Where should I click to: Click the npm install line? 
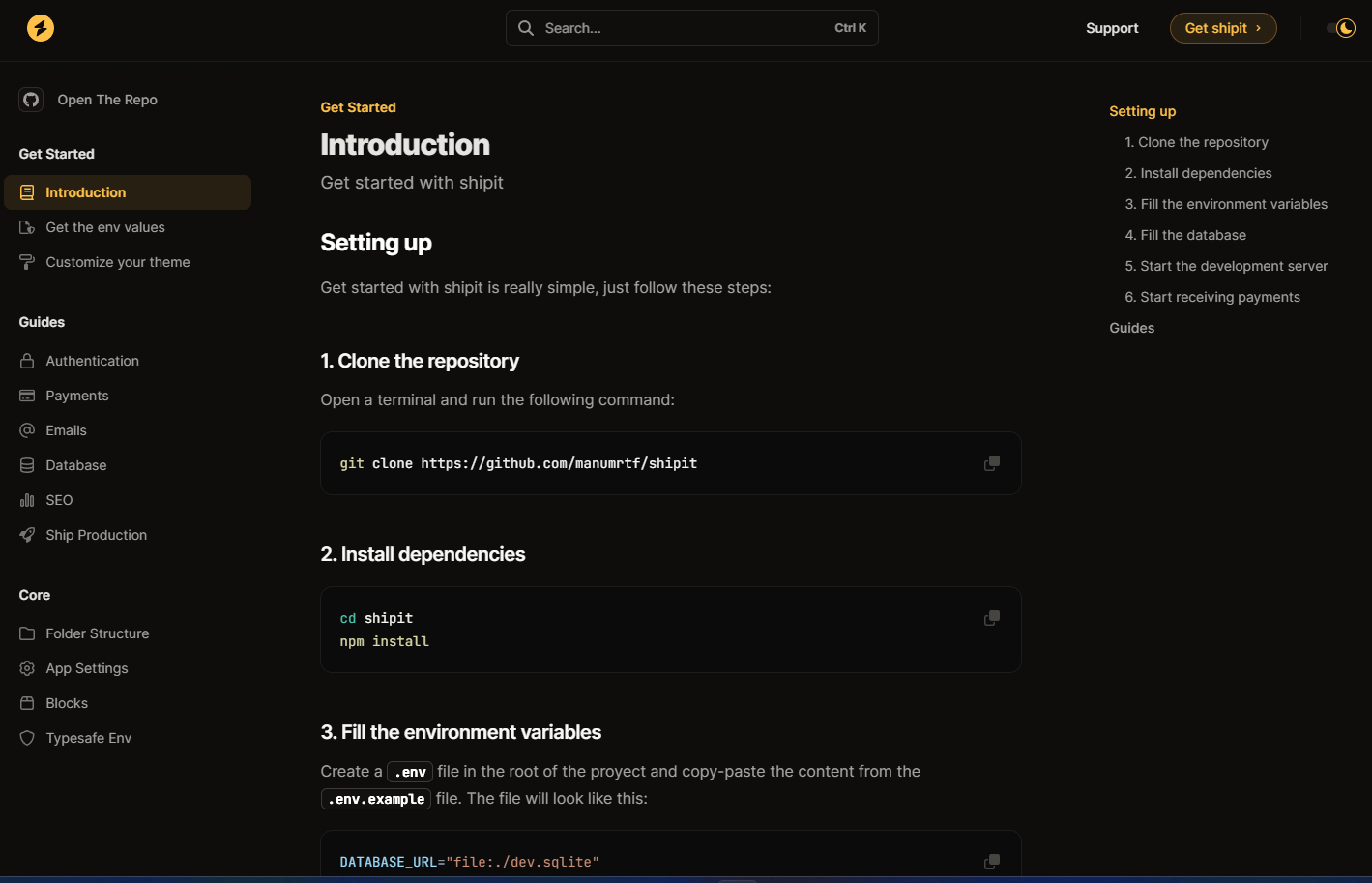click(384, 641)
